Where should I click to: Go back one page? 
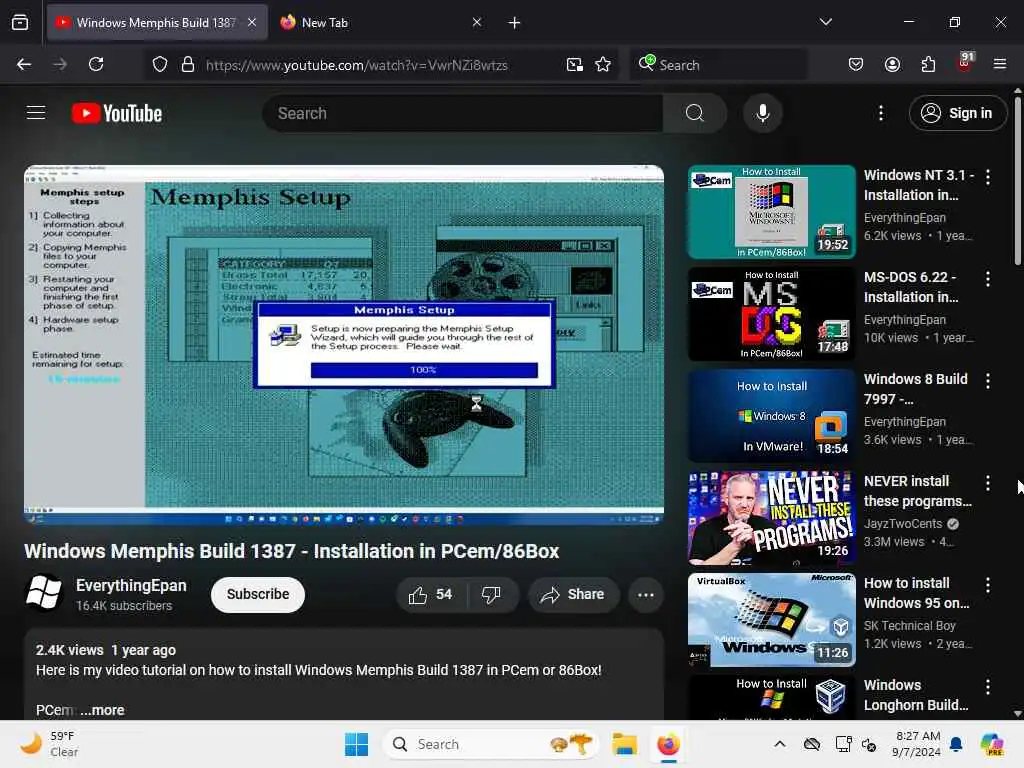24,64
